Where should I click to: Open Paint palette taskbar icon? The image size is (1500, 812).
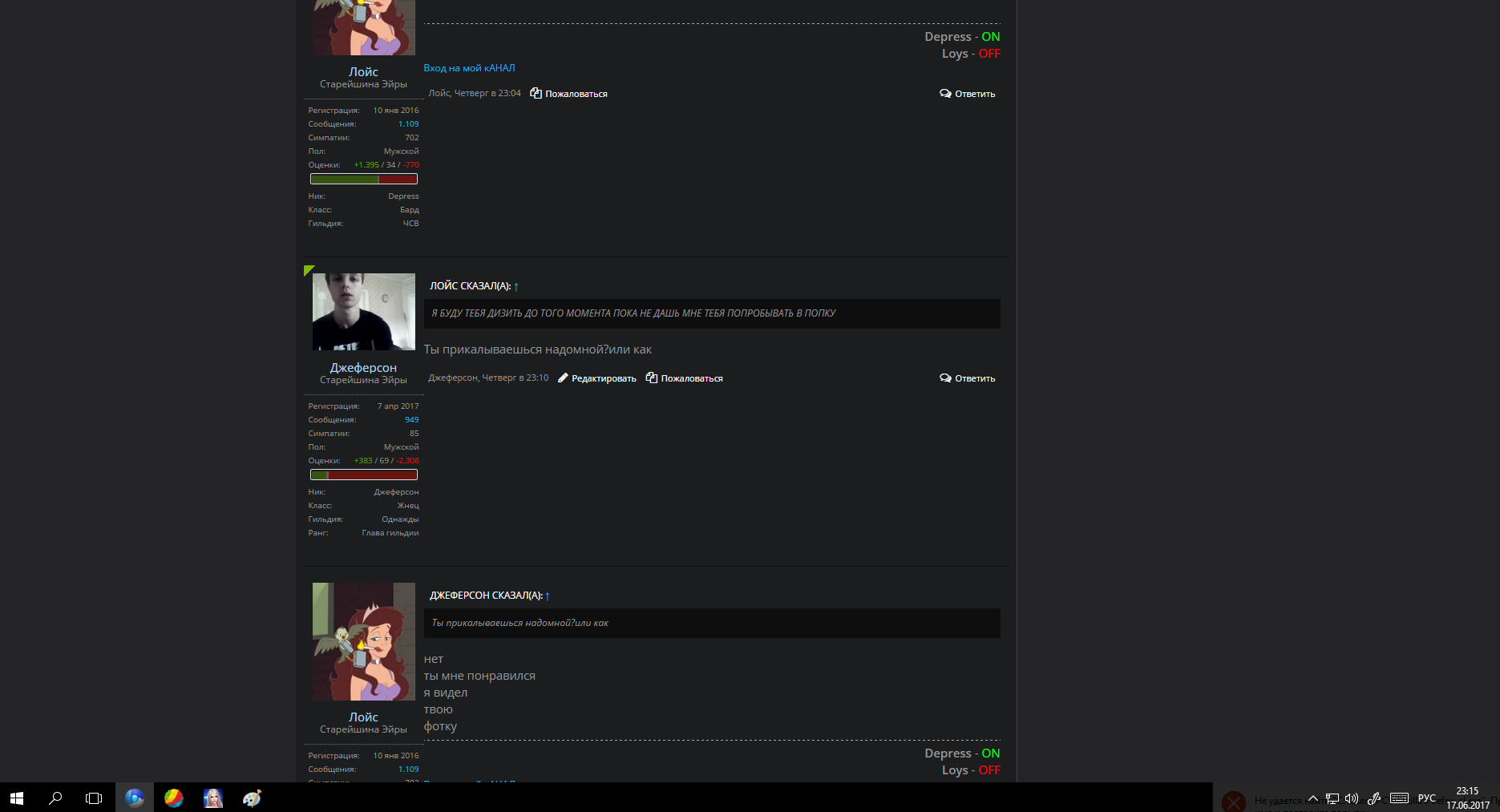(x=252, y=798)
